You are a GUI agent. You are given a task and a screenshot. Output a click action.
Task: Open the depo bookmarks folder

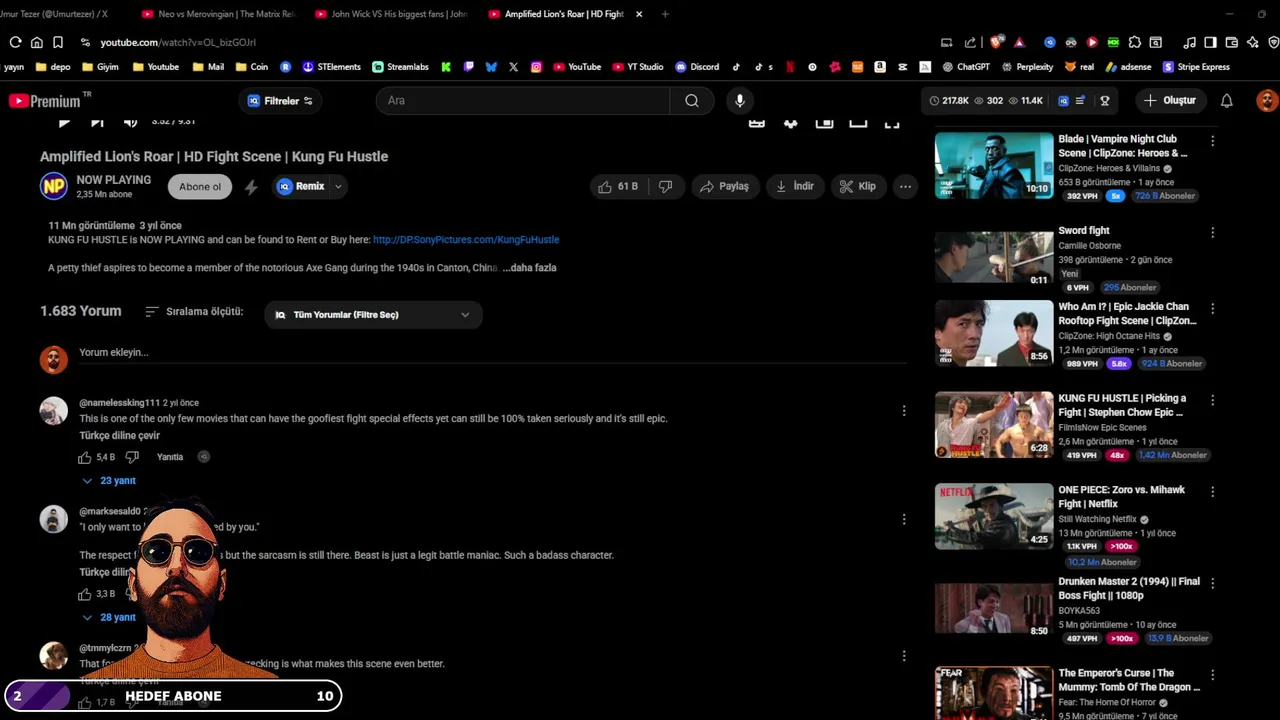53,67
